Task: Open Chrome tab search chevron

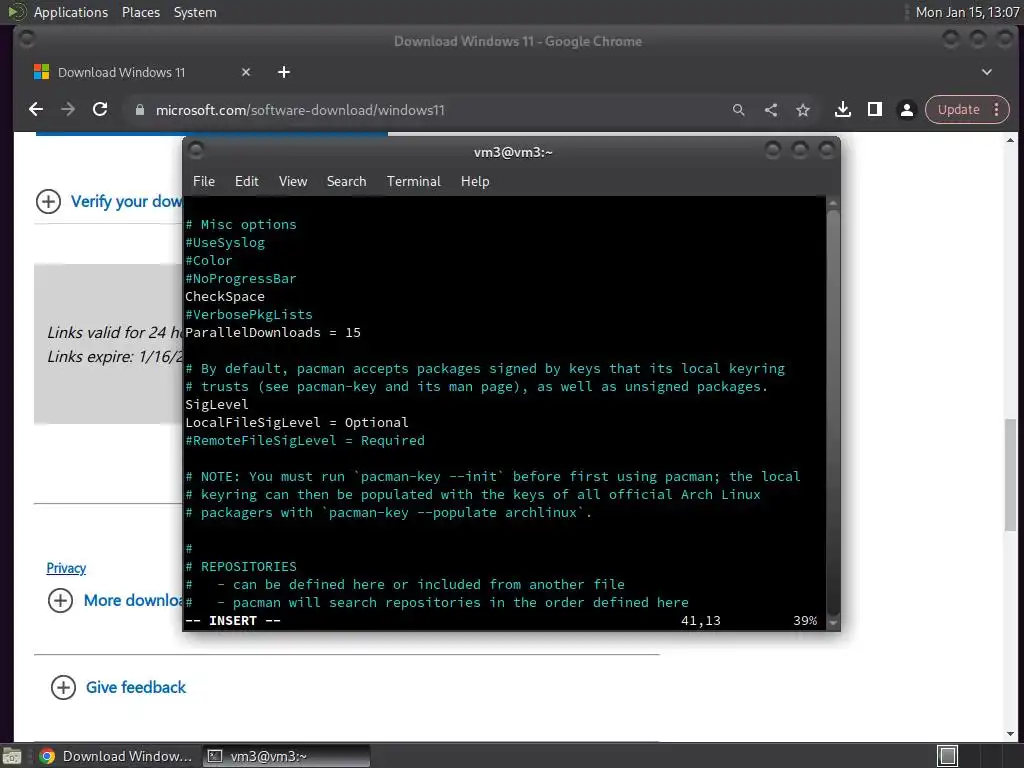Action: [x=987, y=72]
